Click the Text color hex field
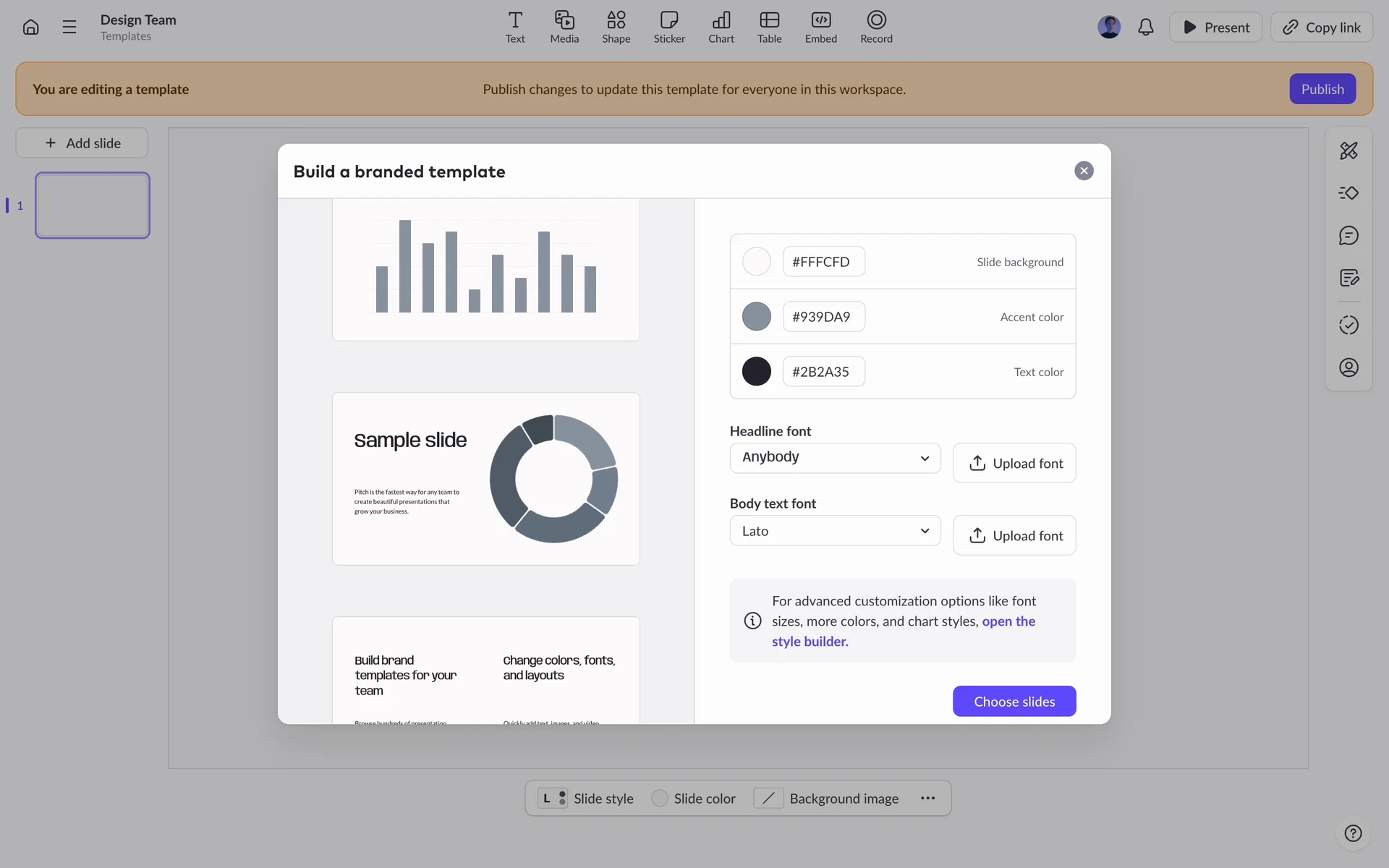Viewport: 1389px width, 868px height. click(x=823, y=372)
